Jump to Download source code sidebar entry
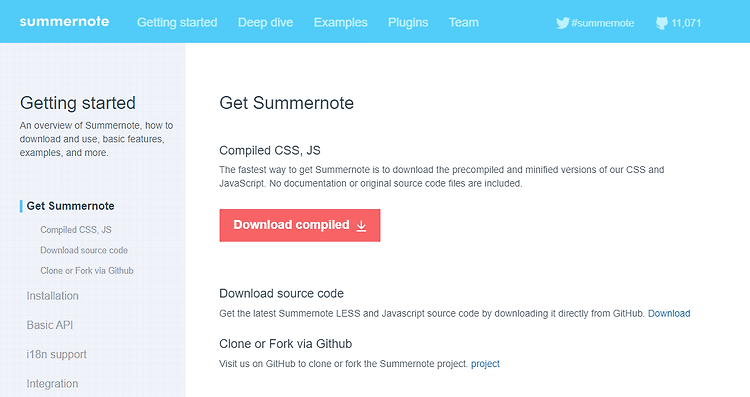This screenshot has height=397, width=750. 84,250
